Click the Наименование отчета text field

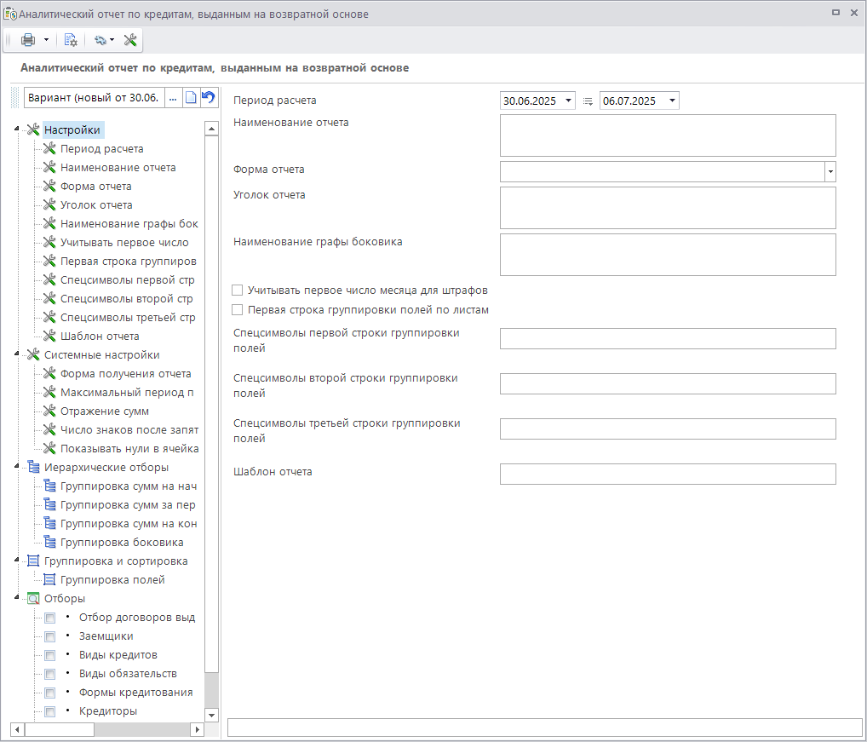(667, 135)
